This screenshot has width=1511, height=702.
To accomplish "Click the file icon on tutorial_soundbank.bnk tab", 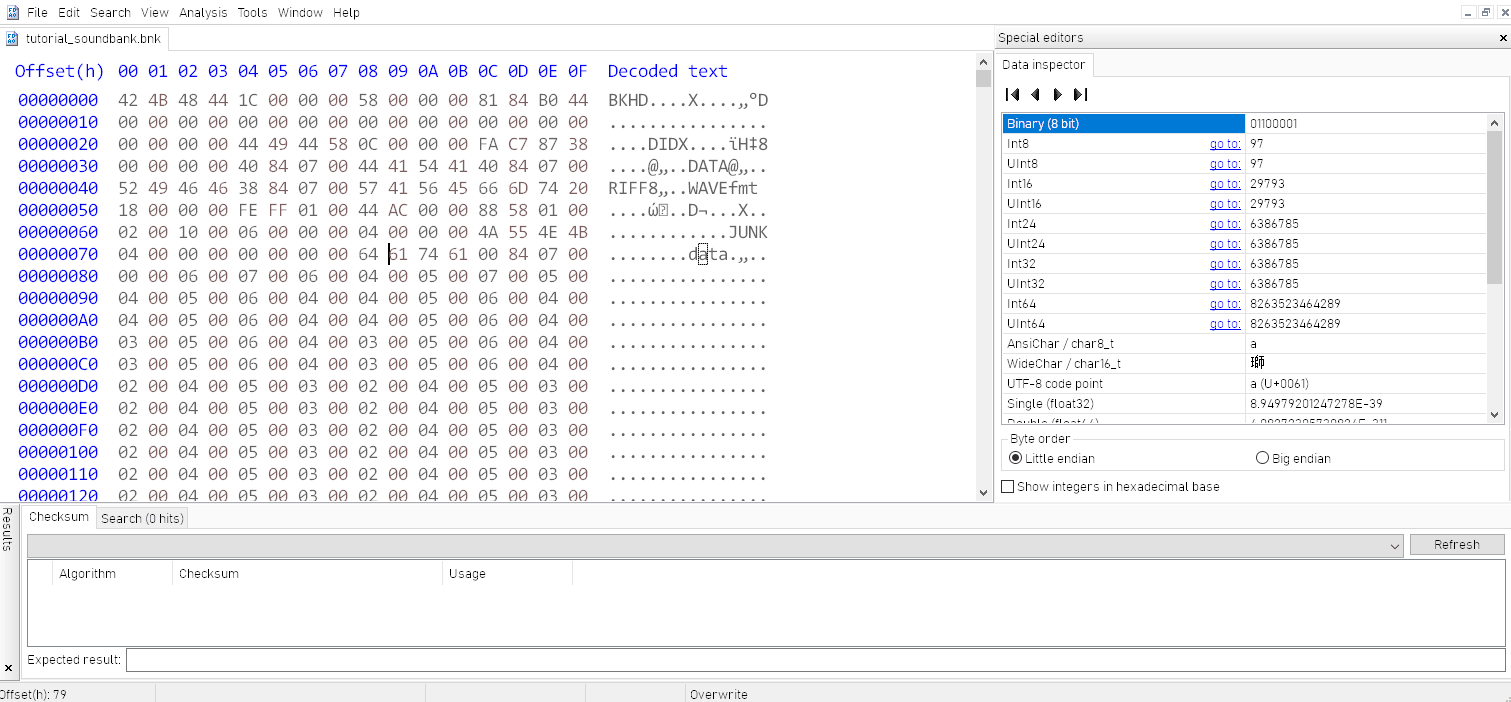I will pos(11,38).
